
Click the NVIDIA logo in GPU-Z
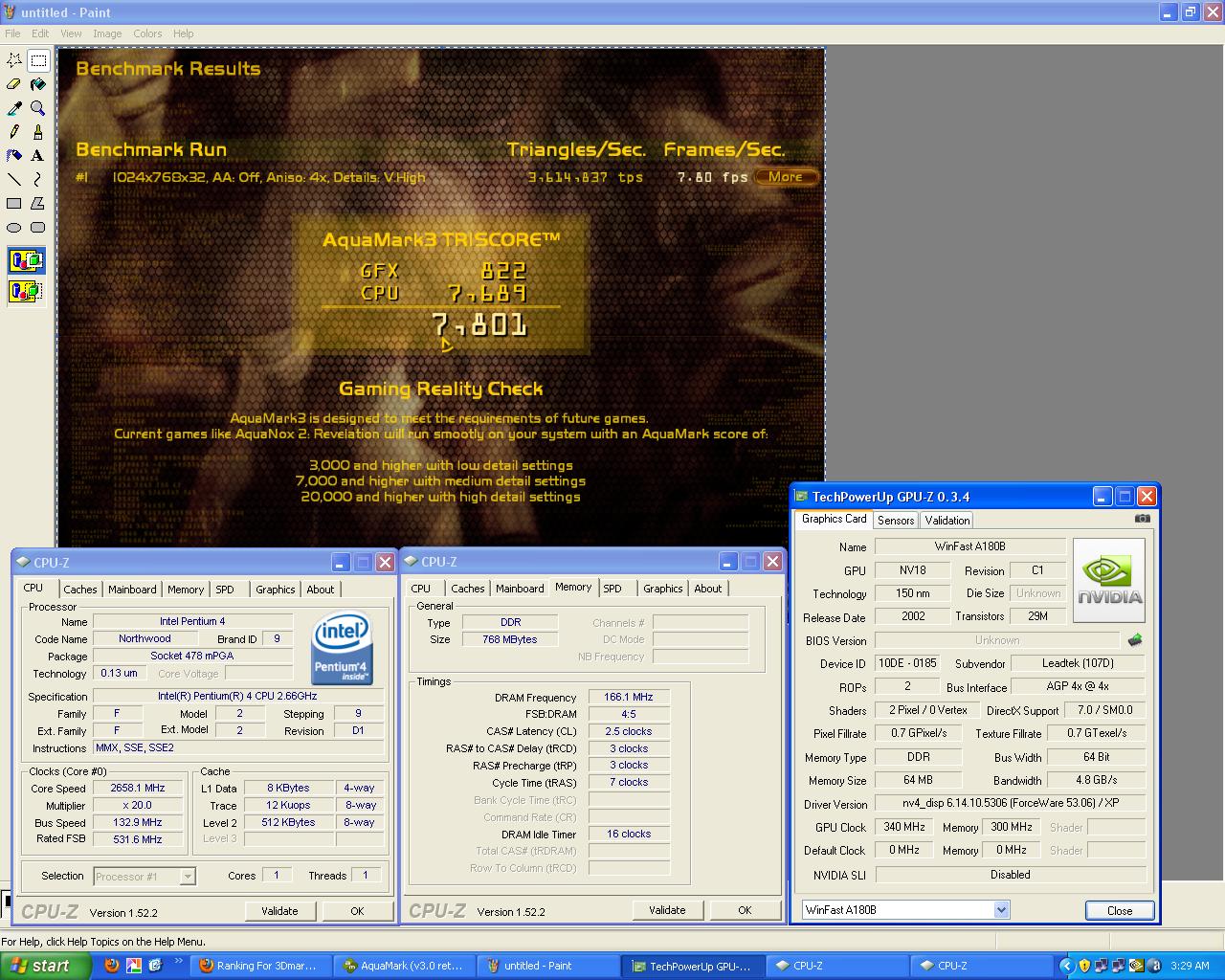pyautogui.click(x=1109, y=579)
